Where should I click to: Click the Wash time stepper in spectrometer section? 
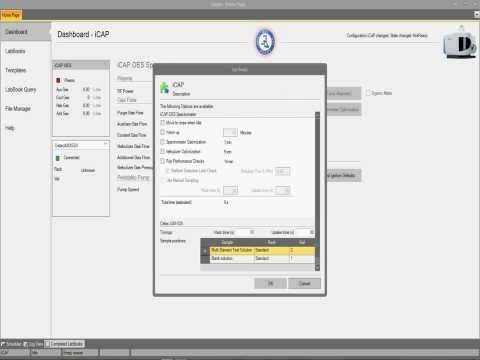pyautogui.click(x=230, y=190)
